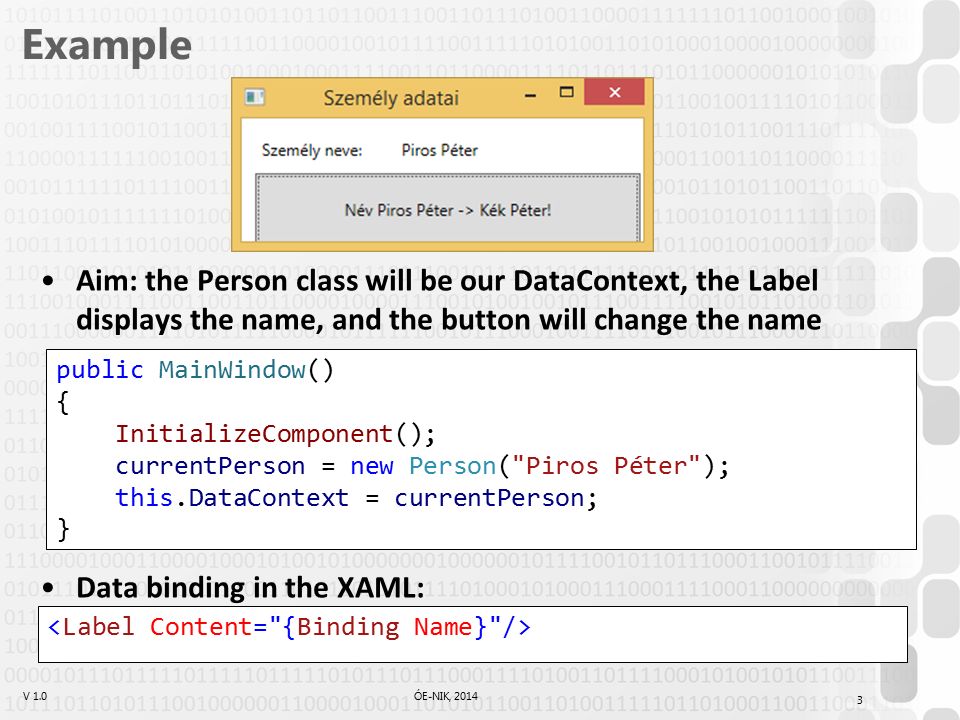
Task: Close the Személy adatai window
Action: 614,92
